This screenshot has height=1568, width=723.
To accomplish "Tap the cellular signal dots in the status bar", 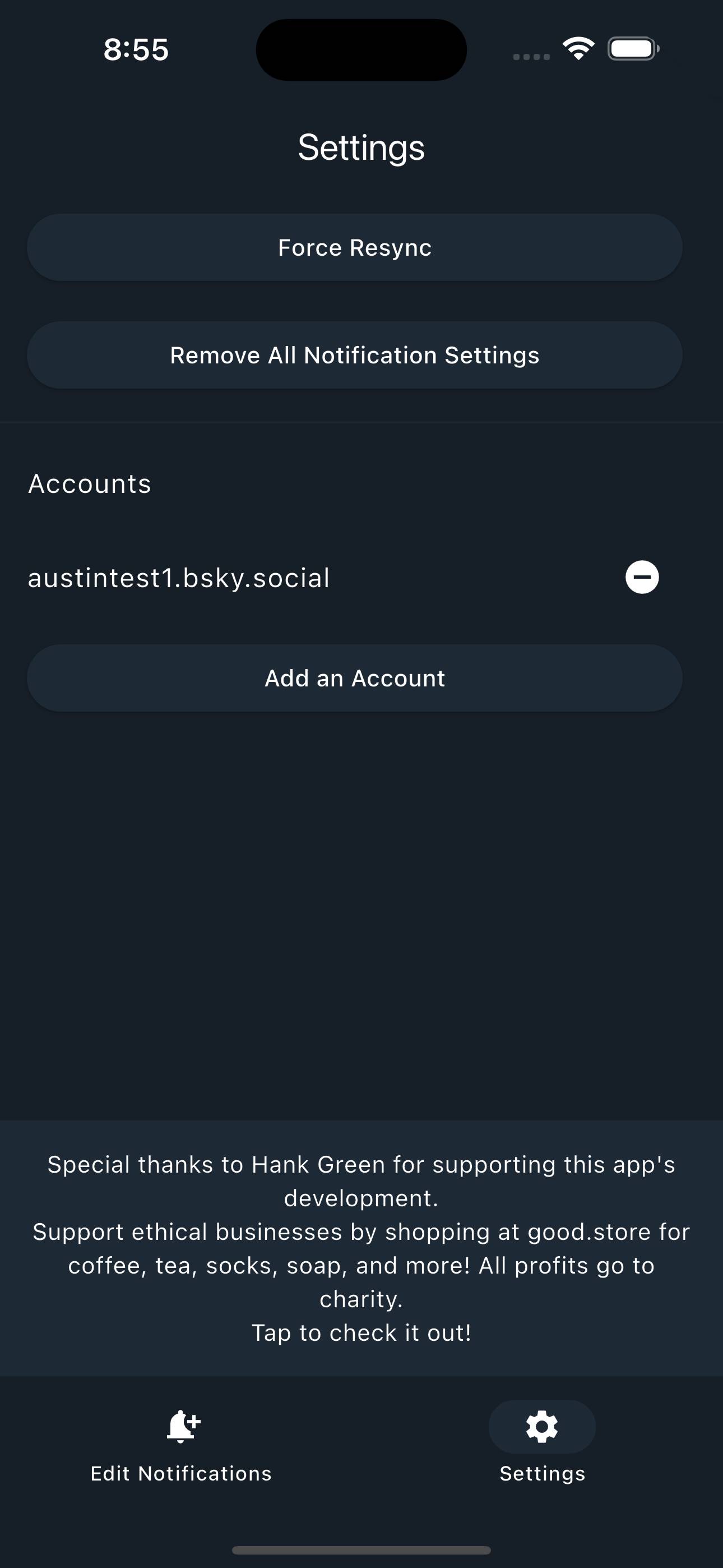I will (529, 55).
